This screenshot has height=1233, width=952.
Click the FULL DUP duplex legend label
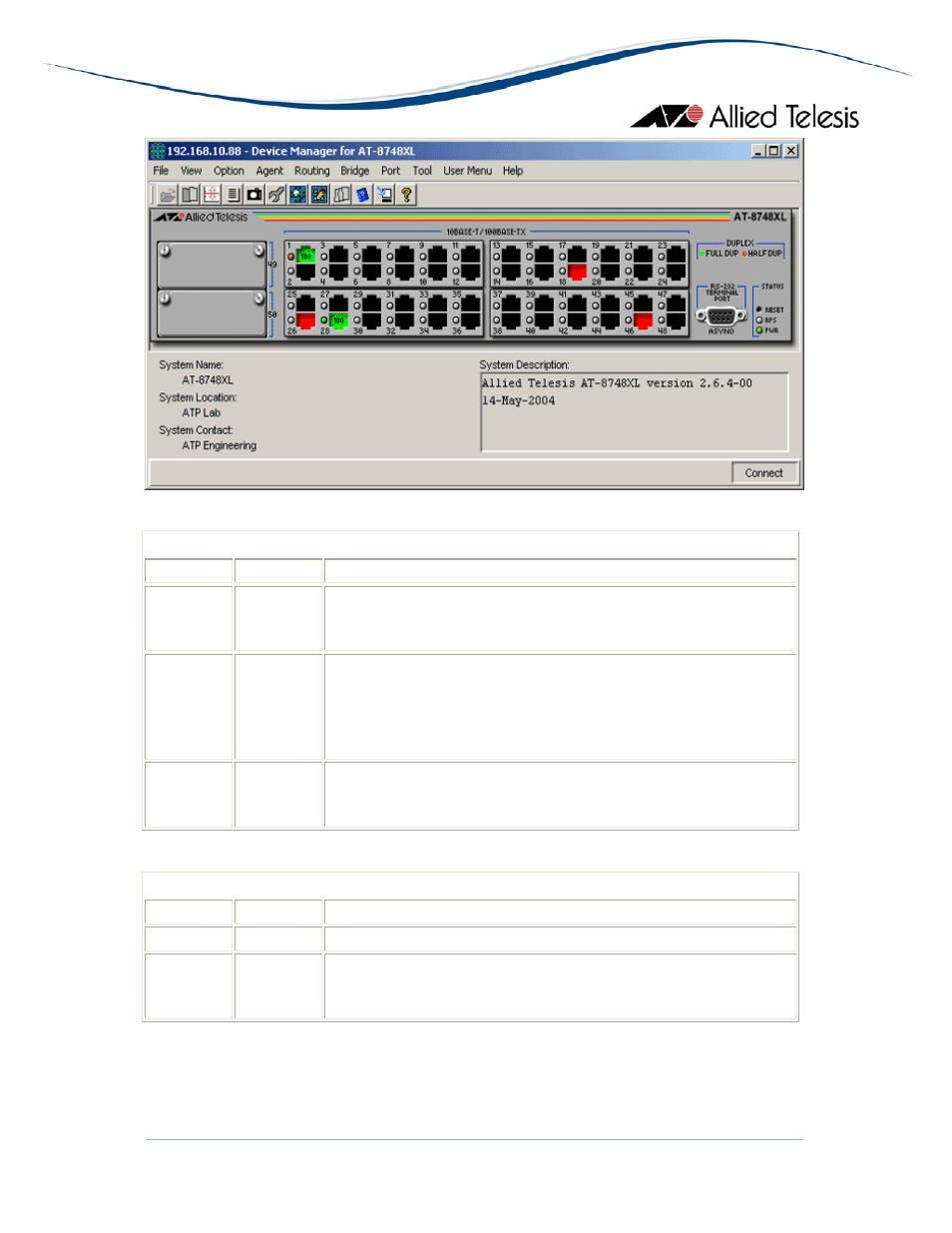coord(721,254)
